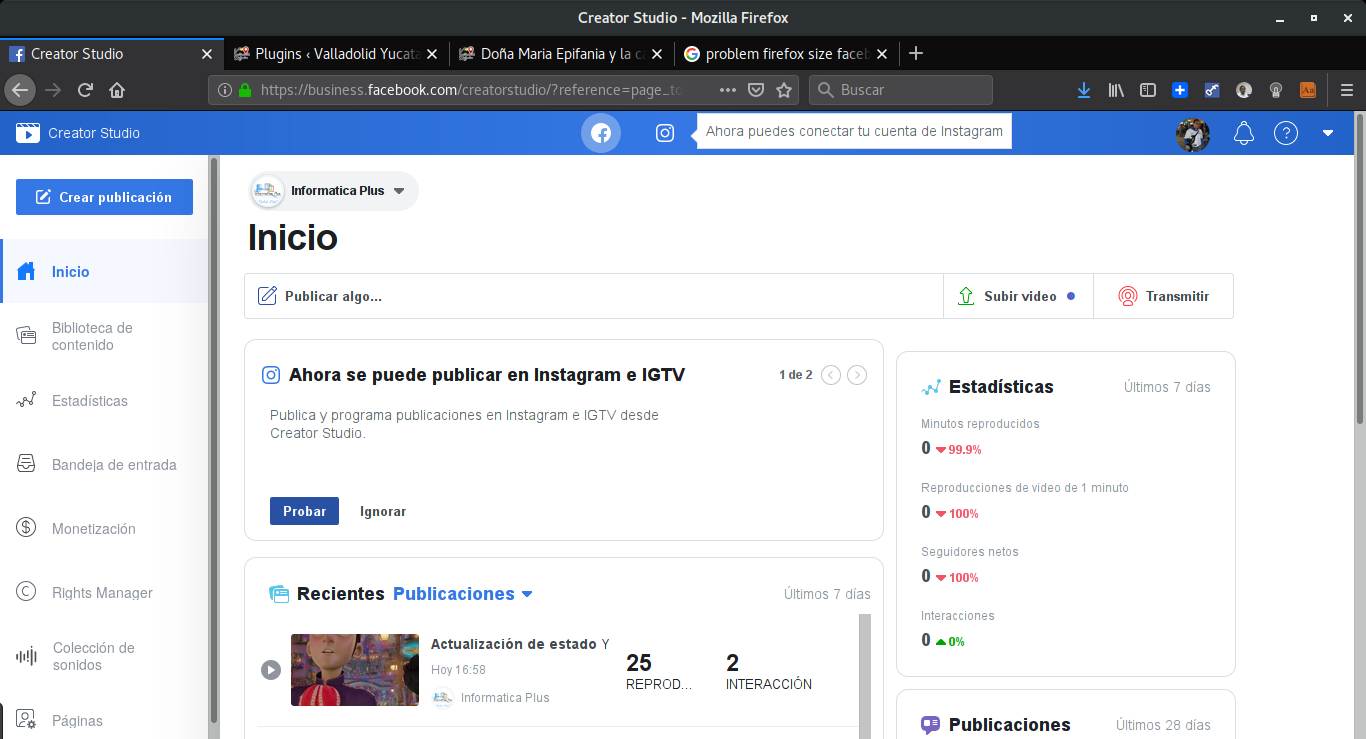Select the Facebook icon at the top center
Viewport: 1366px width, 739px height.
601,132
